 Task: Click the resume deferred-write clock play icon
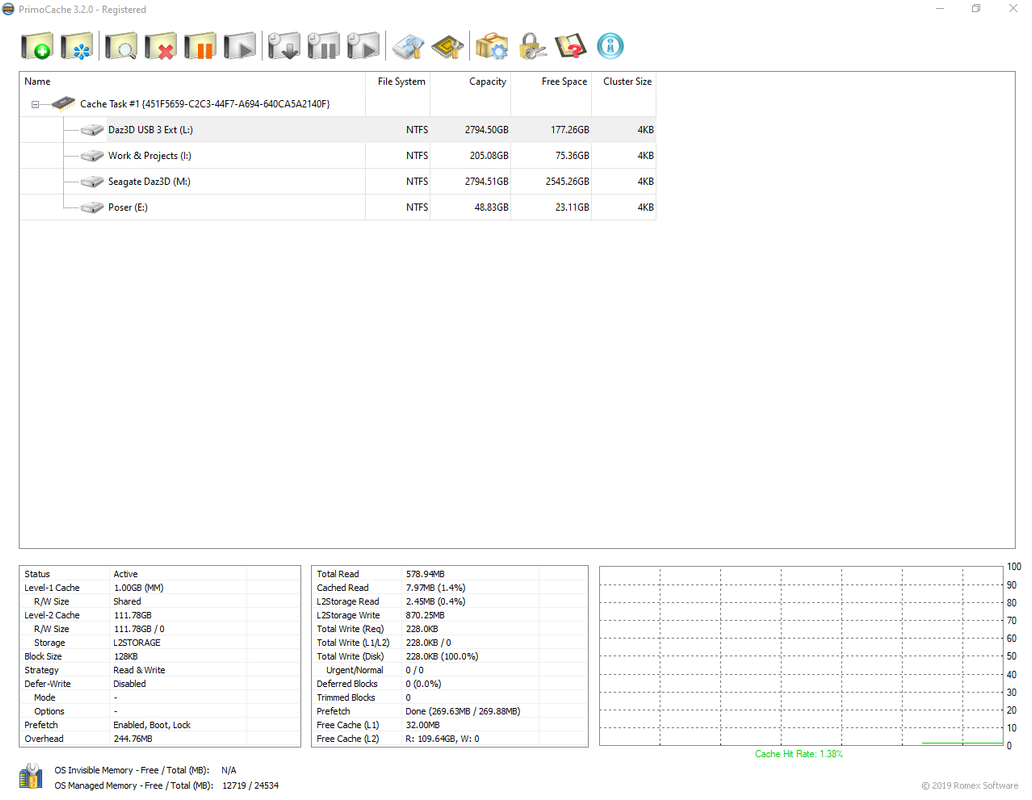[x=363, y=47]
